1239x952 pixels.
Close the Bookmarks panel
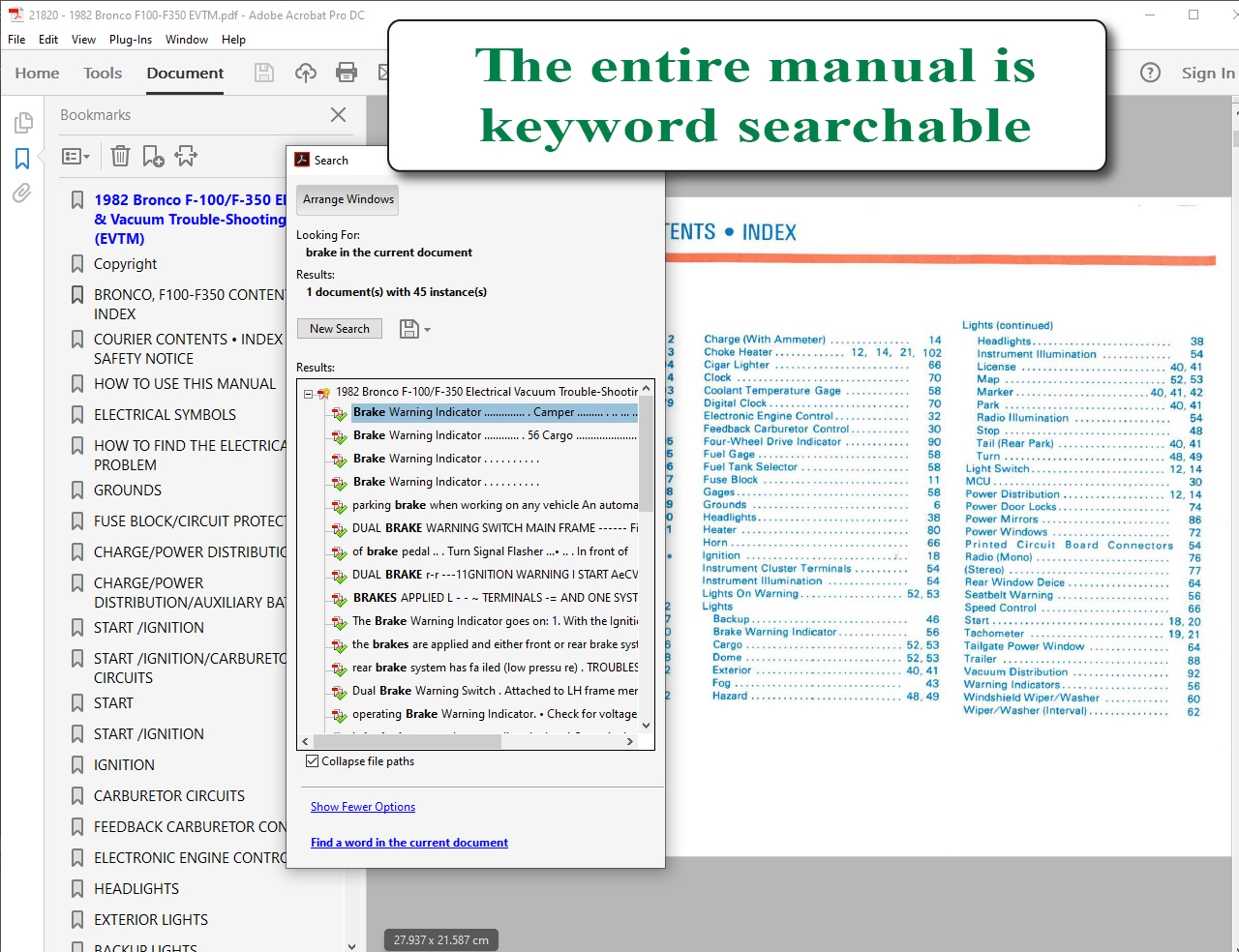point(338,114)
